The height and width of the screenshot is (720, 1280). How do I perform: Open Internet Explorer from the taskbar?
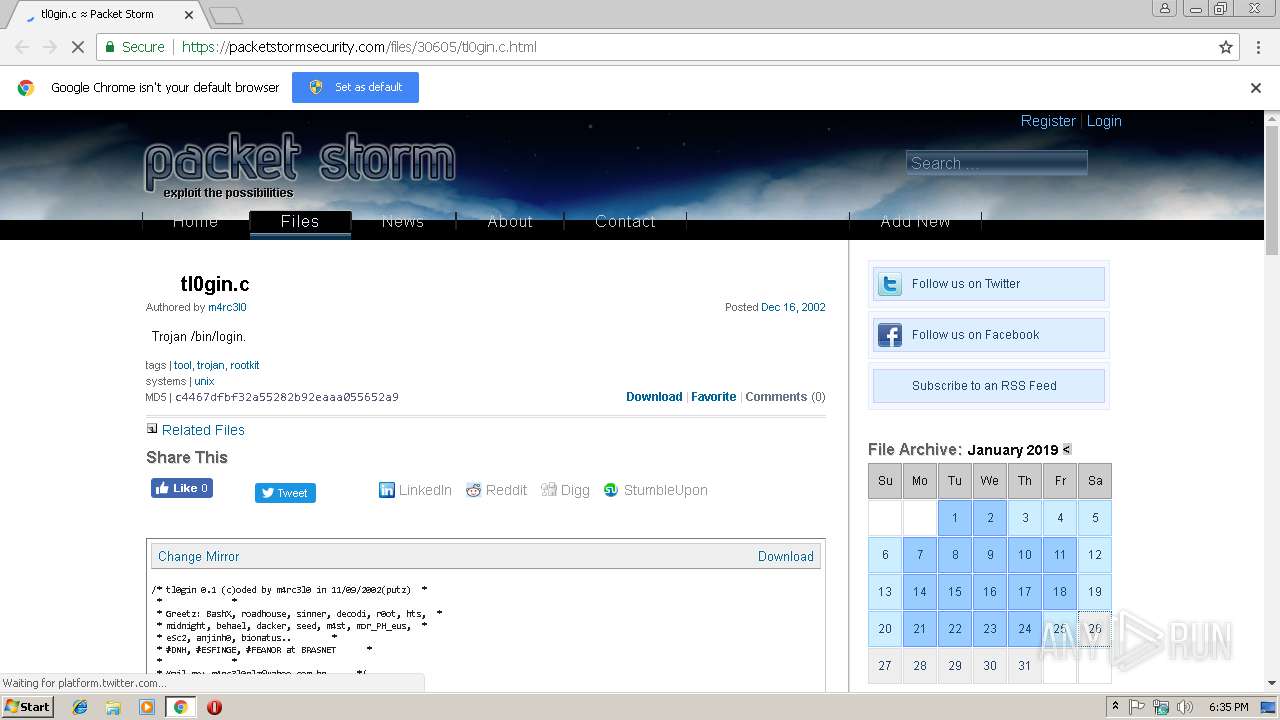point(80,707)
